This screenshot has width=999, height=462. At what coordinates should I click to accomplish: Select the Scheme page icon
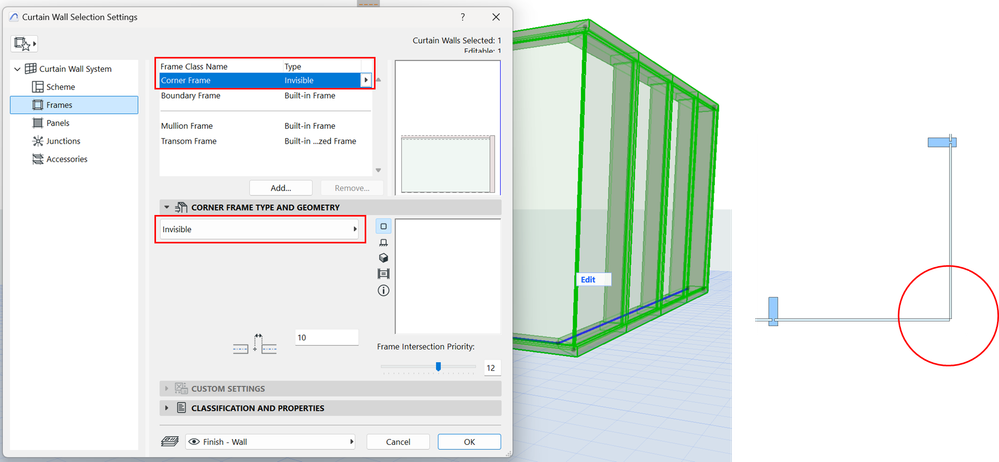coord(37,87)
